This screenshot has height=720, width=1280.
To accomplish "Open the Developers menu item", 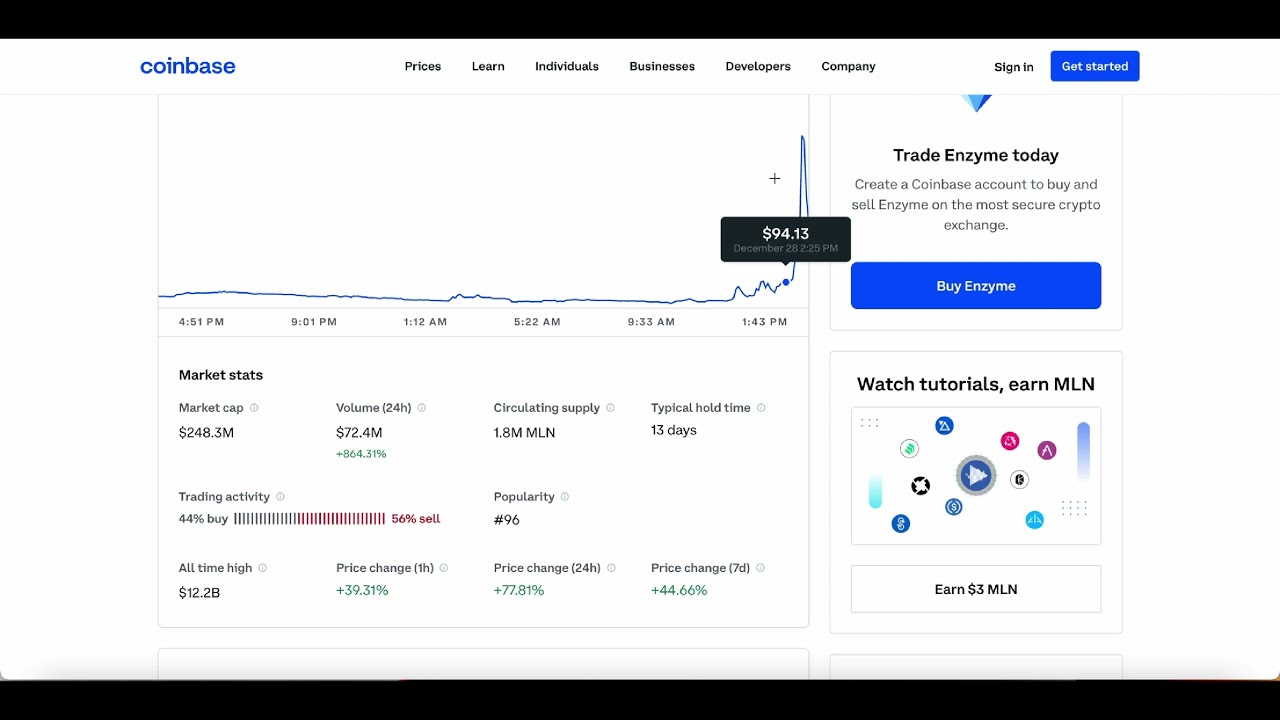I will pos(758,66).
